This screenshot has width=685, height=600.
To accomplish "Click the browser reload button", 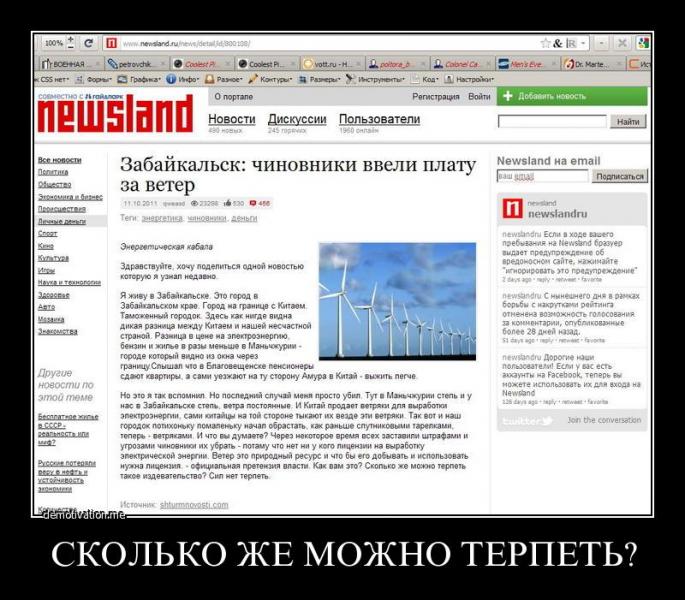I will pyautogui.click(x=88, y=44).
